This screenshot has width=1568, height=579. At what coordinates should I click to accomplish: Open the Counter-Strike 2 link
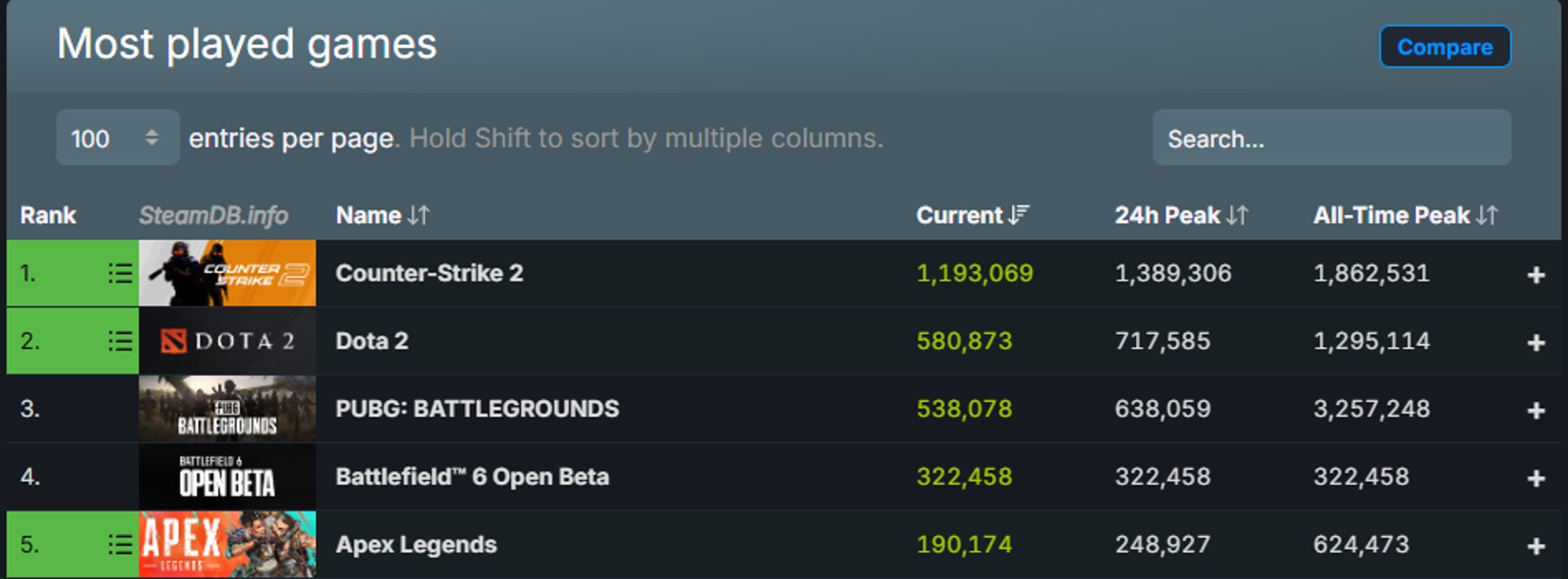click(429, 273)
